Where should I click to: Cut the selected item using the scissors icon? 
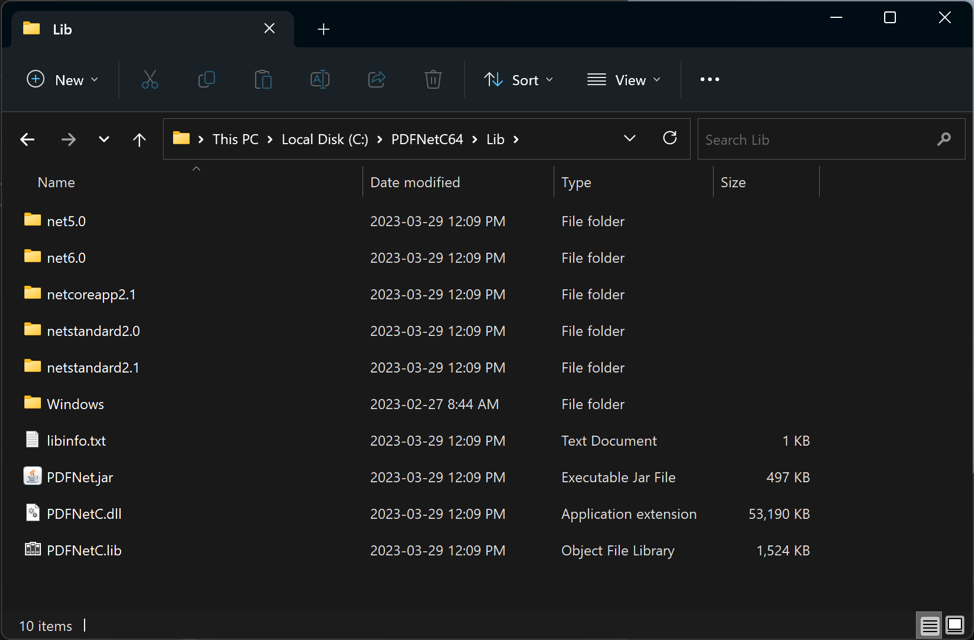click(149, 79)
